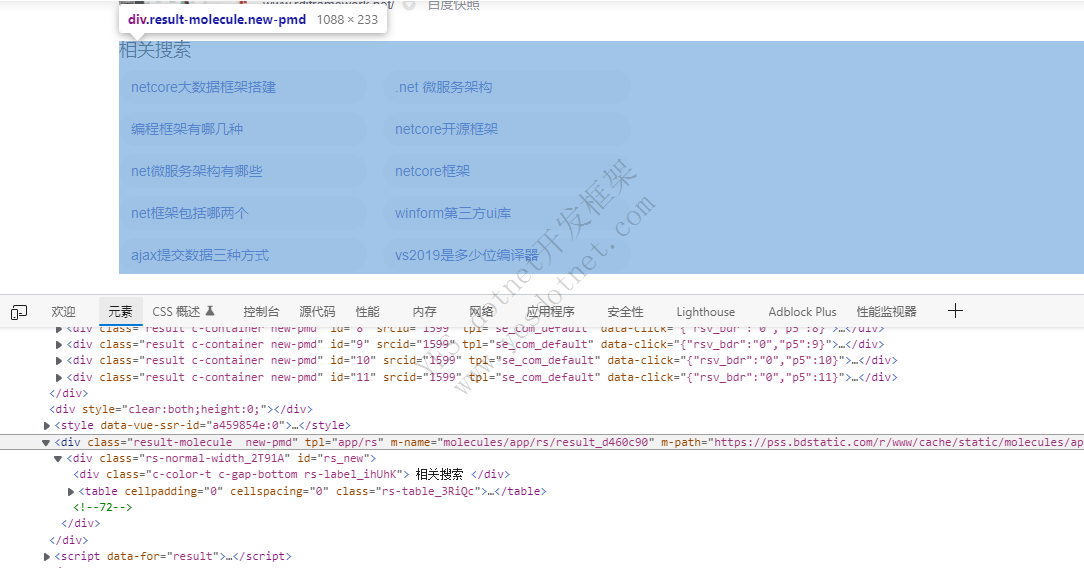Switch to the 元素 tab
The image size is (1084, 568).
coord(120,312)
